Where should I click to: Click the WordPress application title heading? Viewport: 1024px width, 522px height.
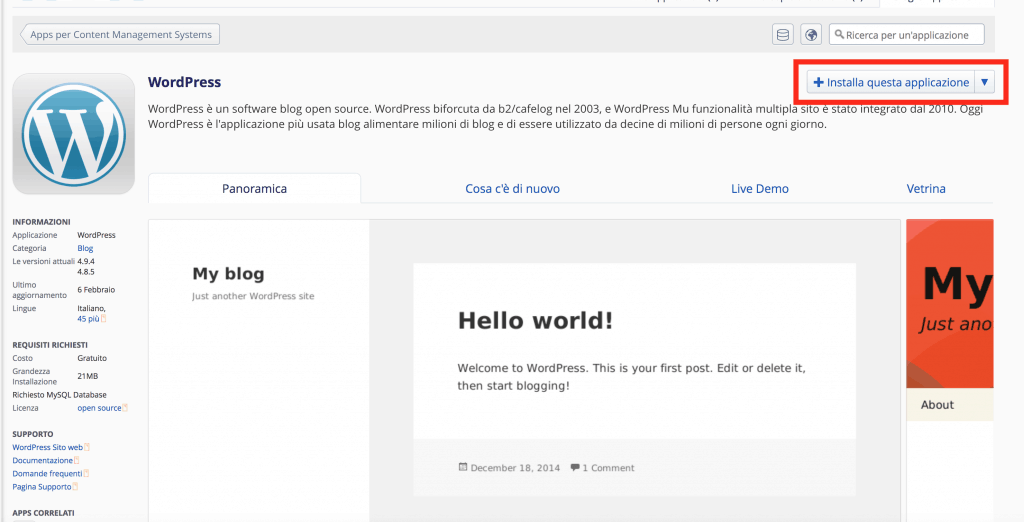(x=185, y=82)
